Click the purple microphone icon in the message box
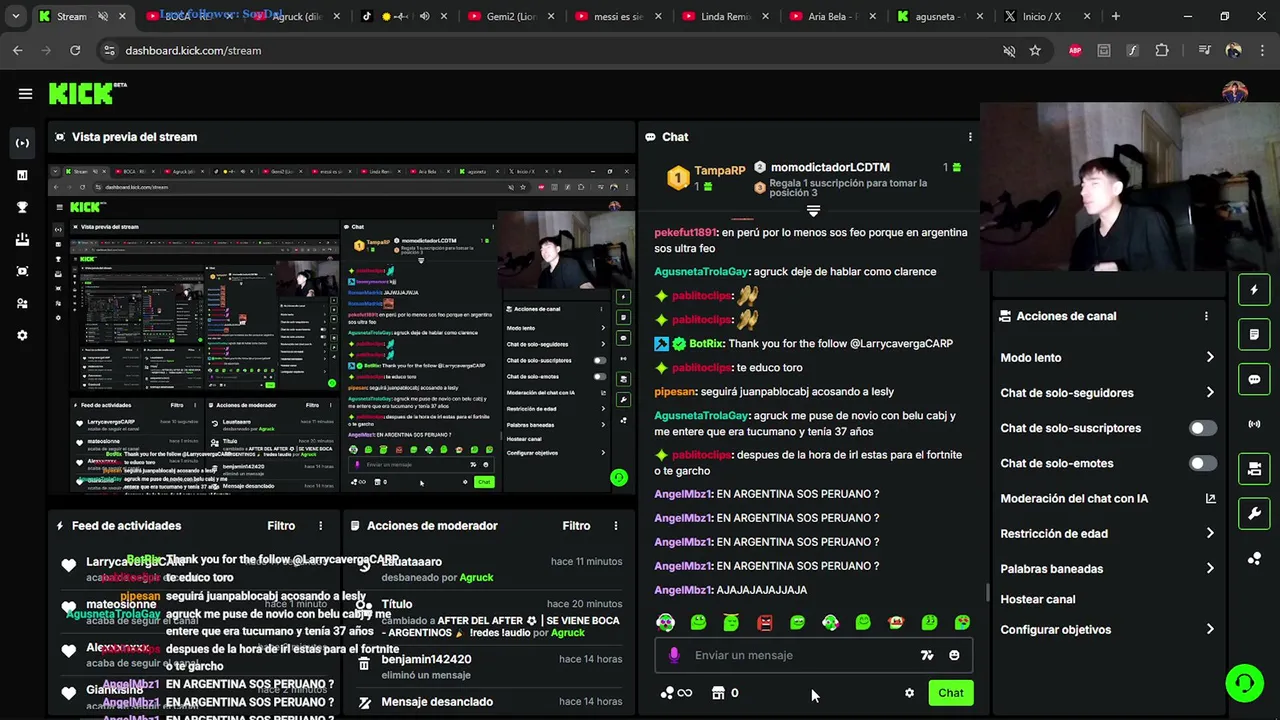This screenshot has height=720, width=1280. (674, 655)
